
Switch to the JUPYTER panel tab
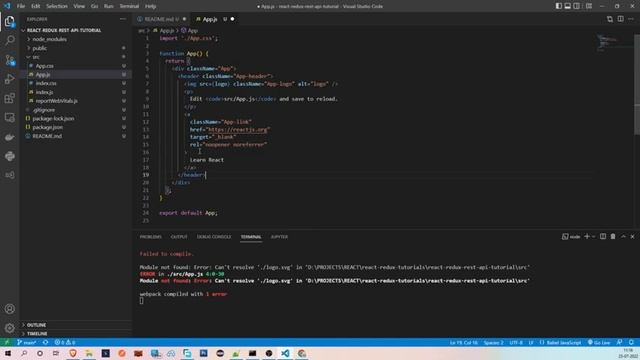[x=279, y=237]
